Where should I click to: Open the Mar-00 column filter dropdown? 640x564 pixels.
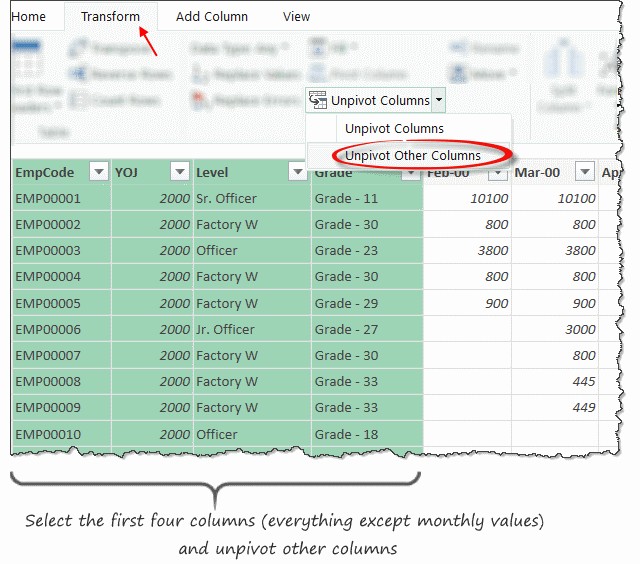584,172
